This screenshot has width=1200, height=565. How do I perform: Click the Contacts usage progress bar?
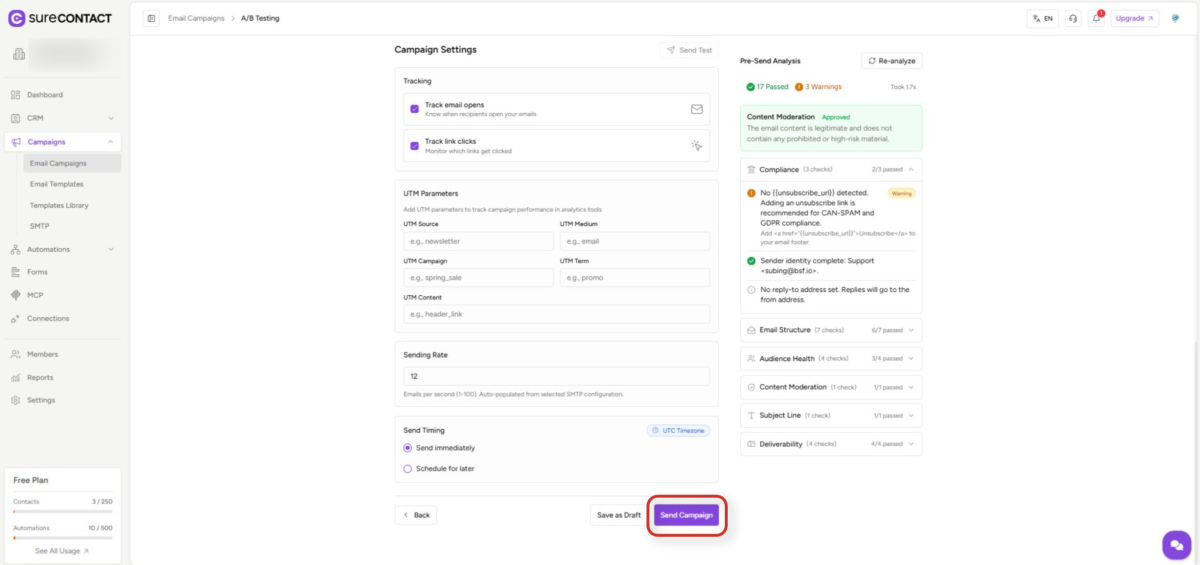point(62,510)
